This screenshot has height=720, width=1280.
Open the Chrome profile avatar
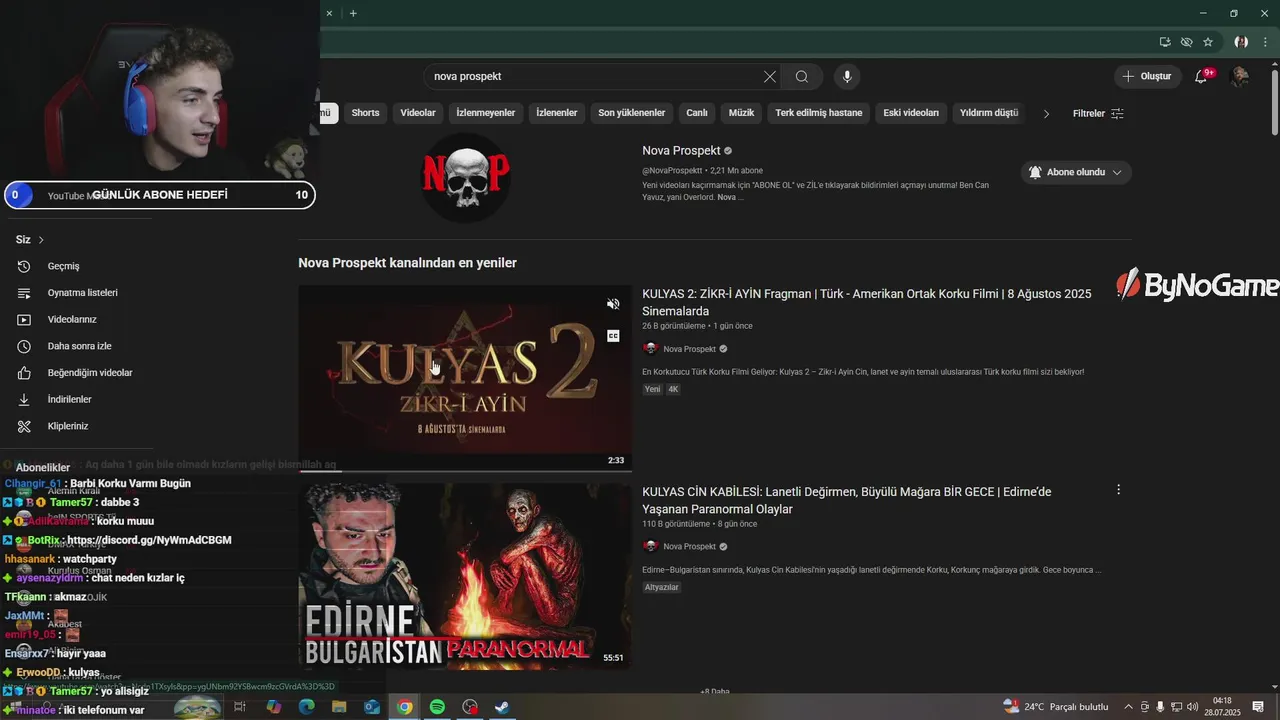tap(1241, 42)
